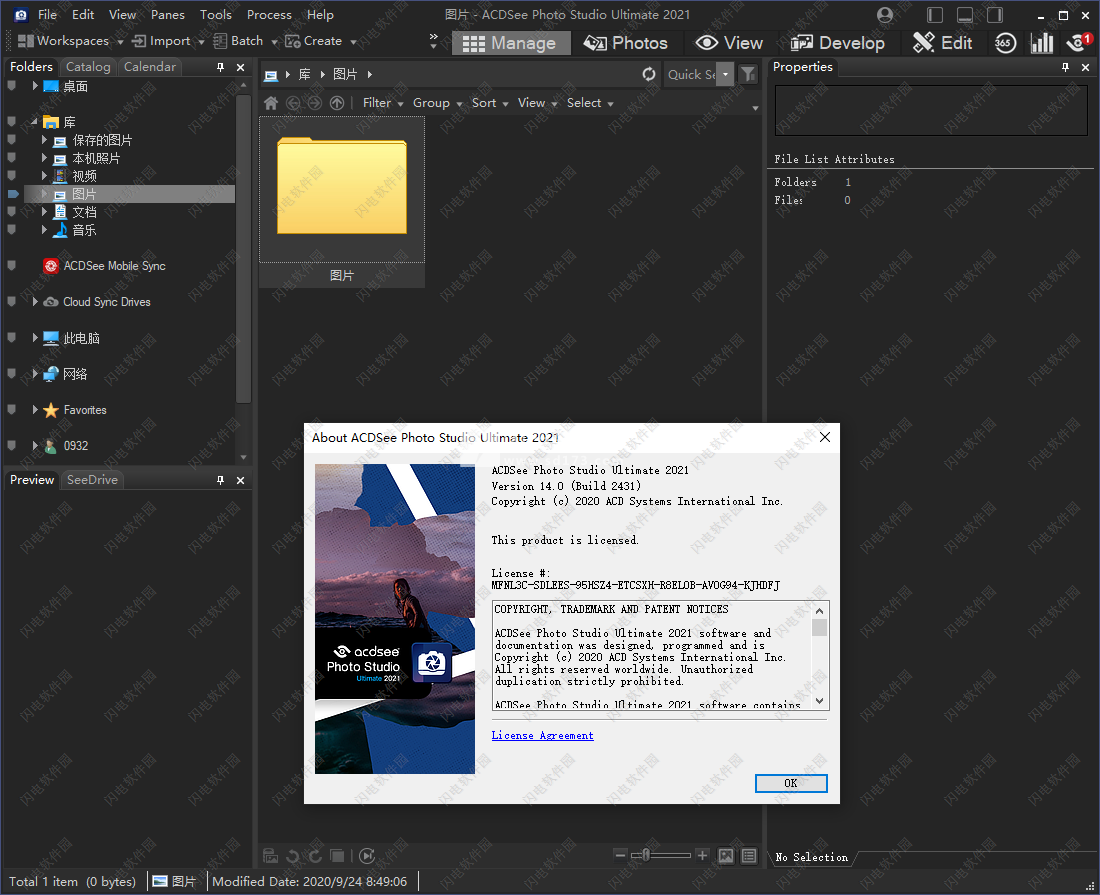Open the Filter dropdown
Screen dimensions: 1100x895
[383, 103]
